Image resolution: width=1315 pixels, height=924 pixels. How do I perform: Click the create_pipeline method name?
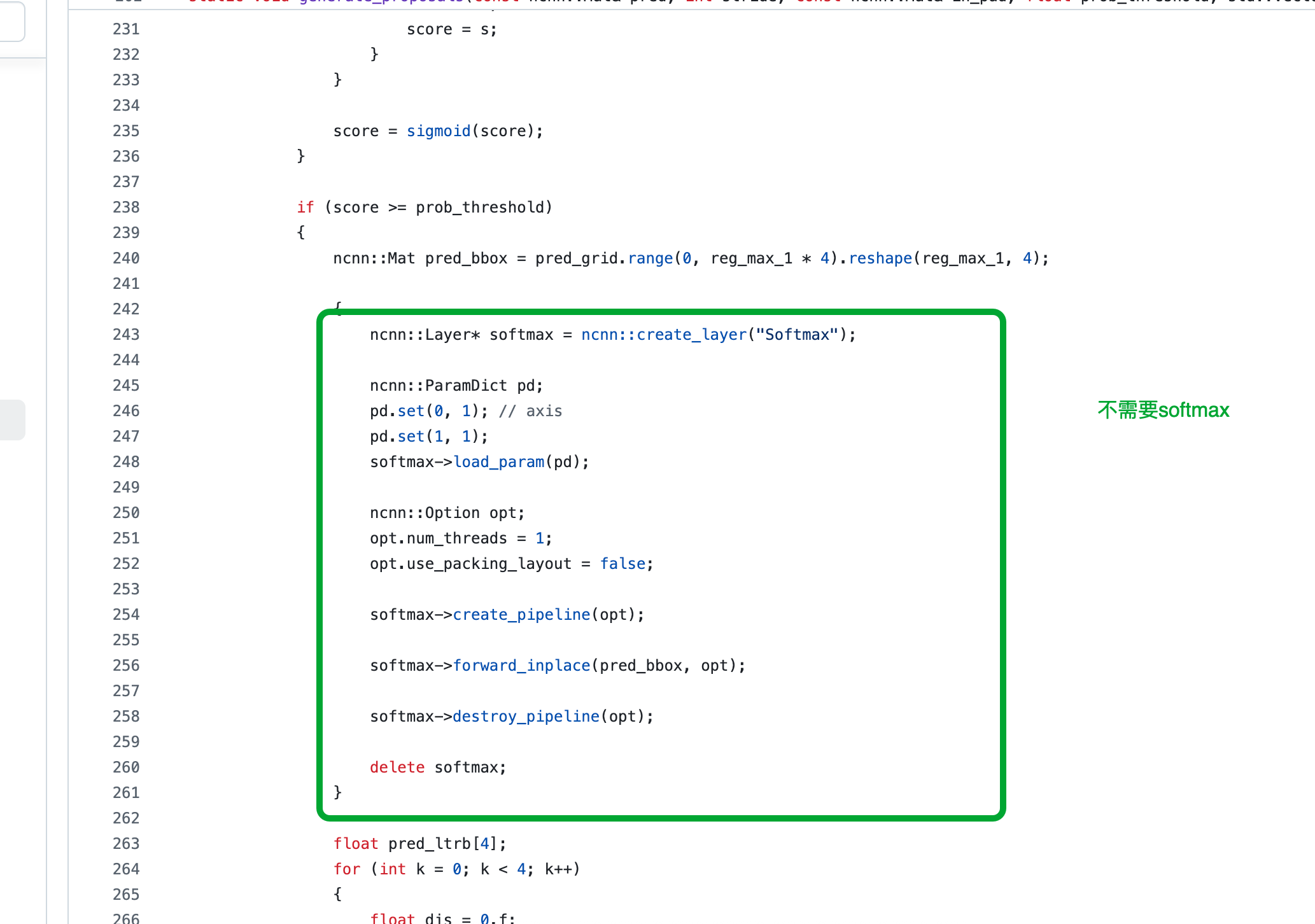coord(521,615)
